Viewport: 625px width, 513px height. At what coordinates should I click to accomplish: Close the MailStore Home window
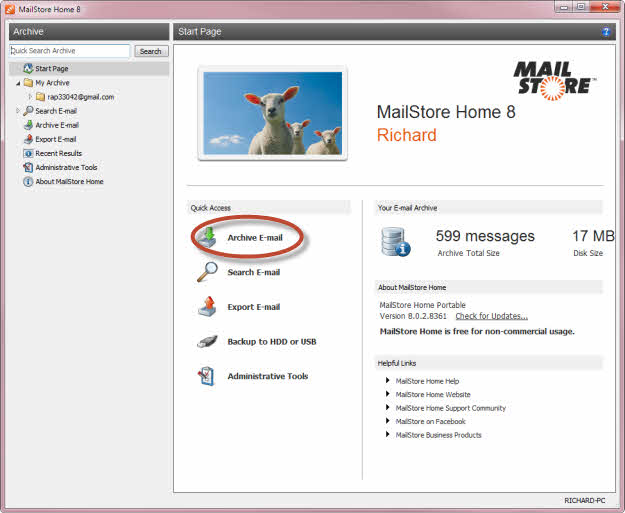605,7
